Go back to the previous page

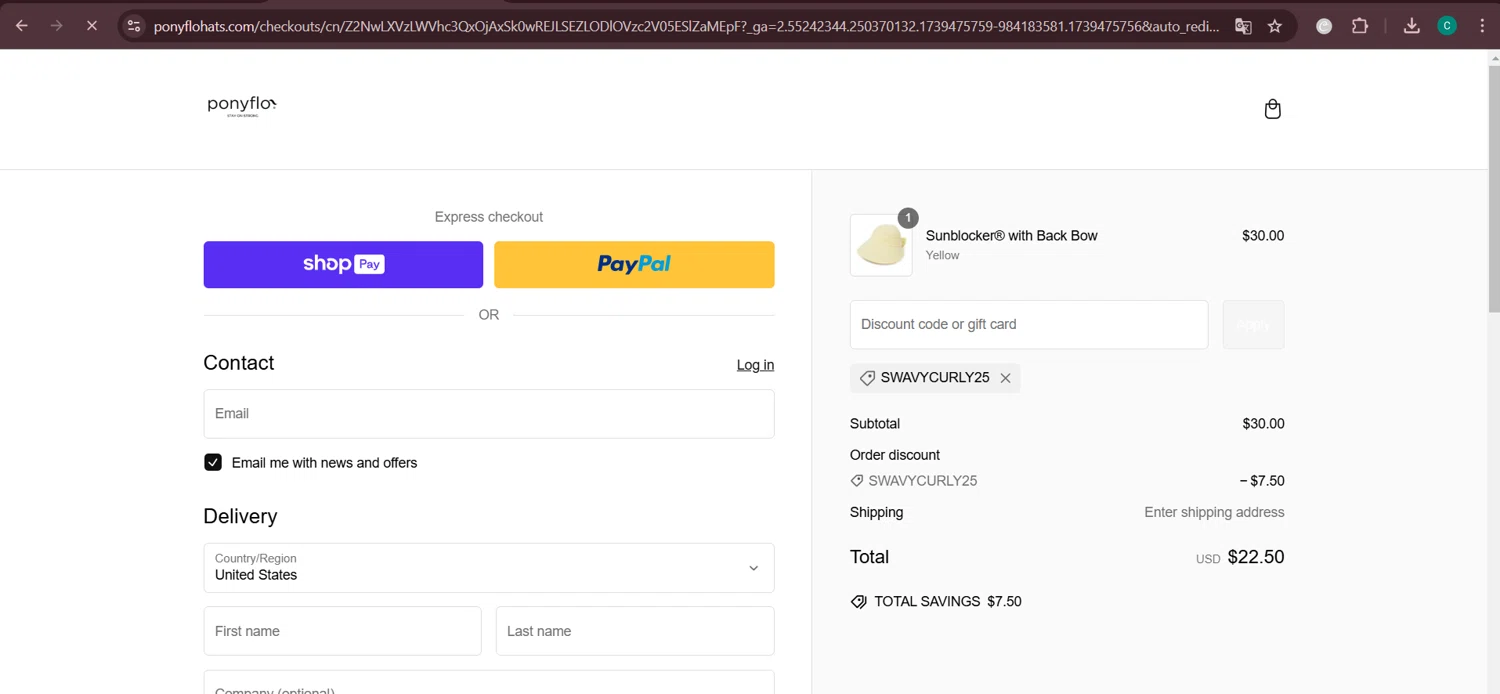[22, 26]
